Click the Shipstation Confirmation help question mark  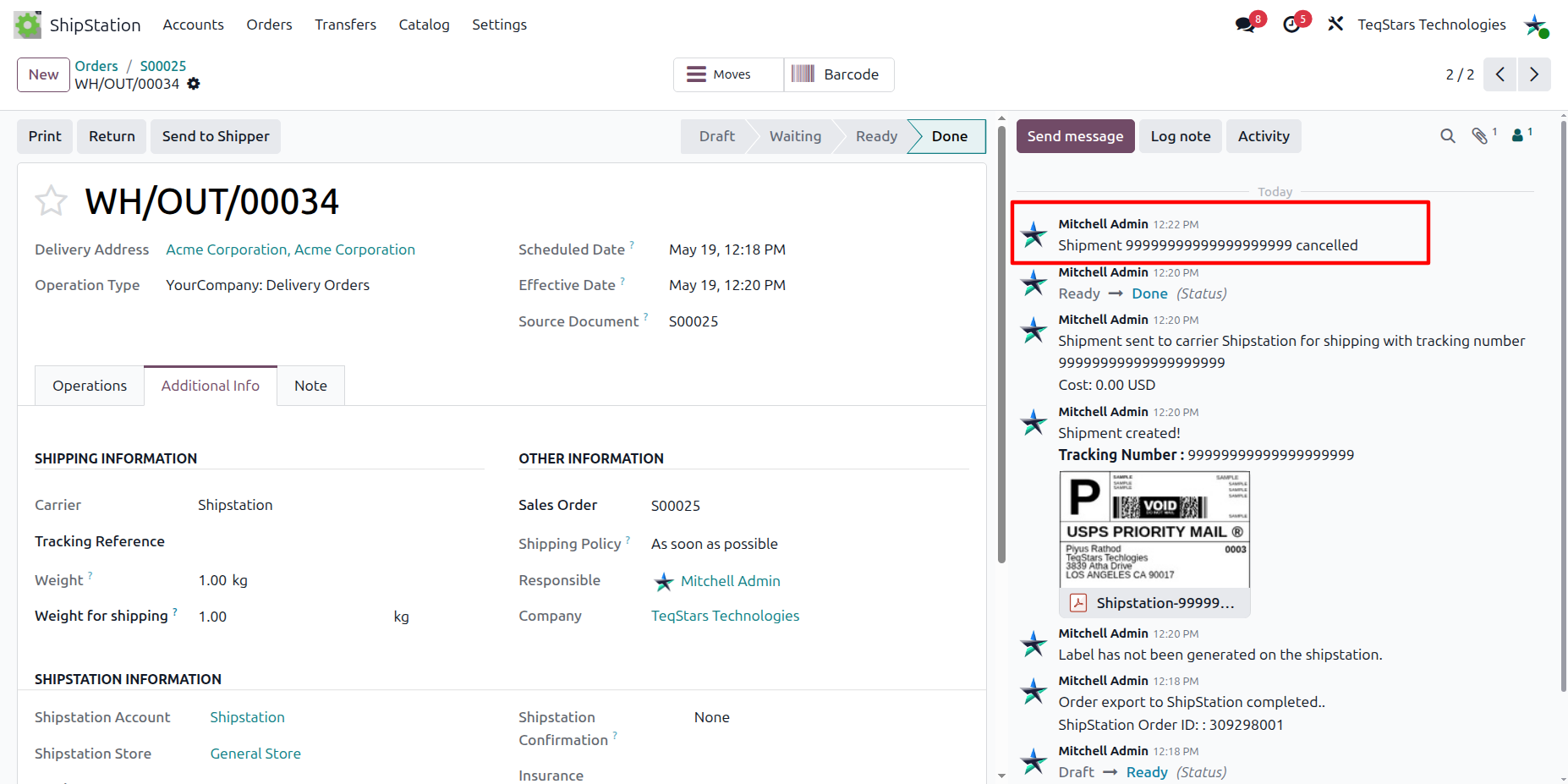point(615,736)
